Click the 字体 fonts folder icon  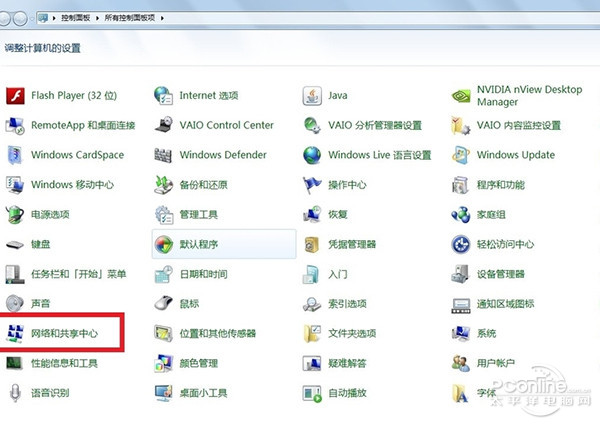(461, 393)
